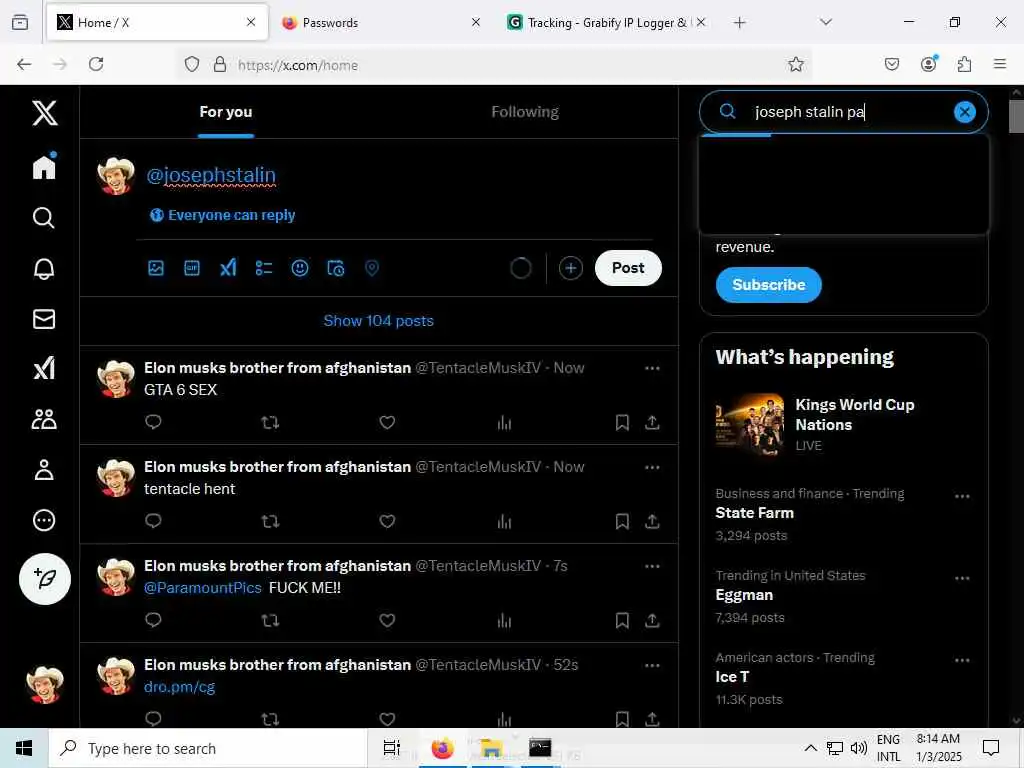
Task: Bookmark the @ParamountPics reply post
Action: coord(622,620)
